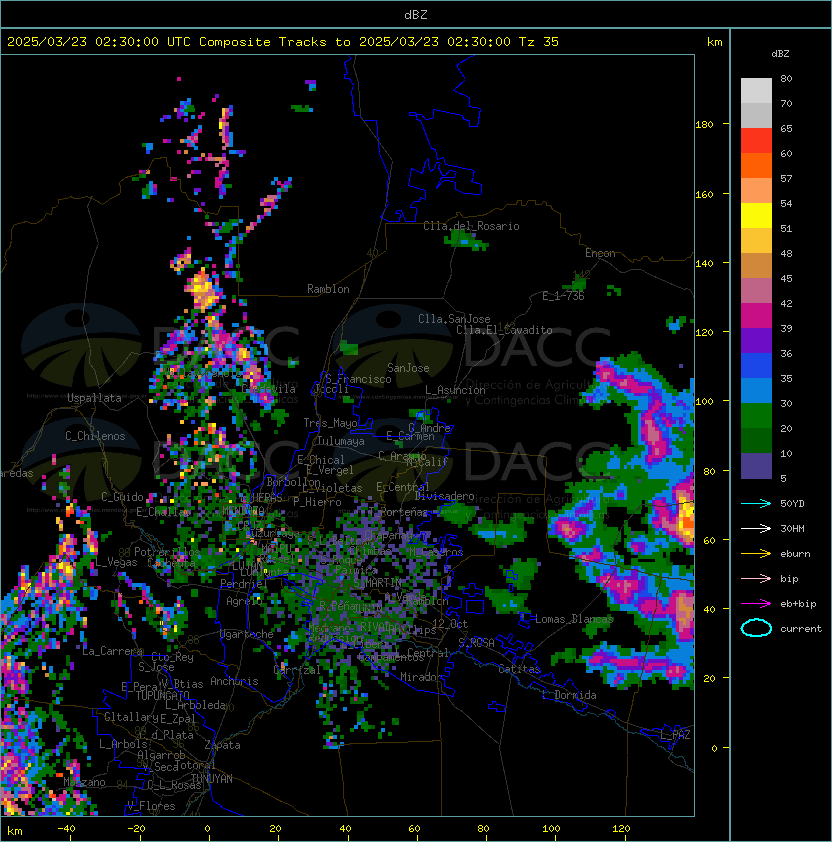Click the cyan 50YD arrow in legend
Screen dimensions: 832x842
point(756,503)
